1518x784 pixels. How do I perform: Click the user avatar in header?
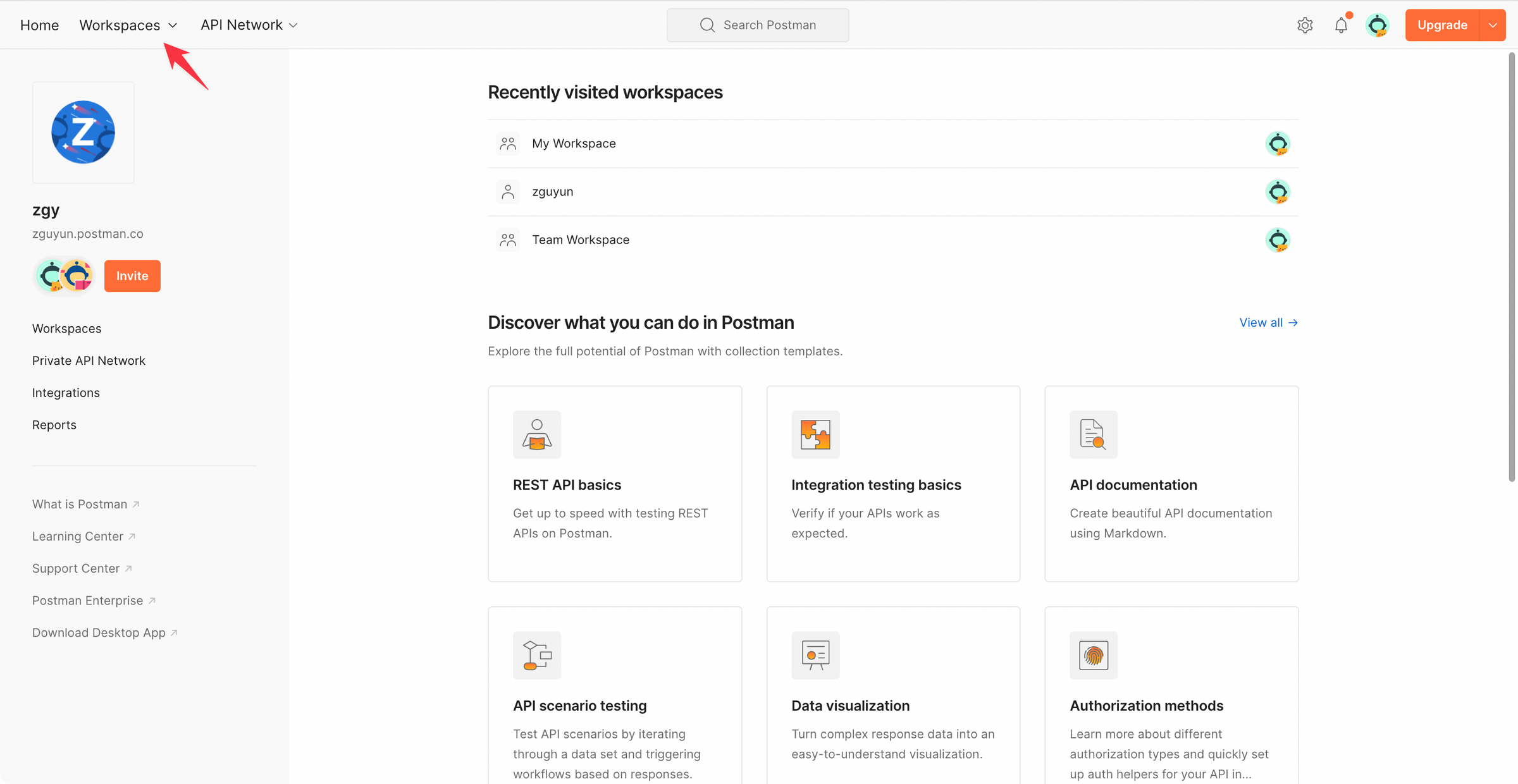pyautogui.click(x=1377, y=25)
